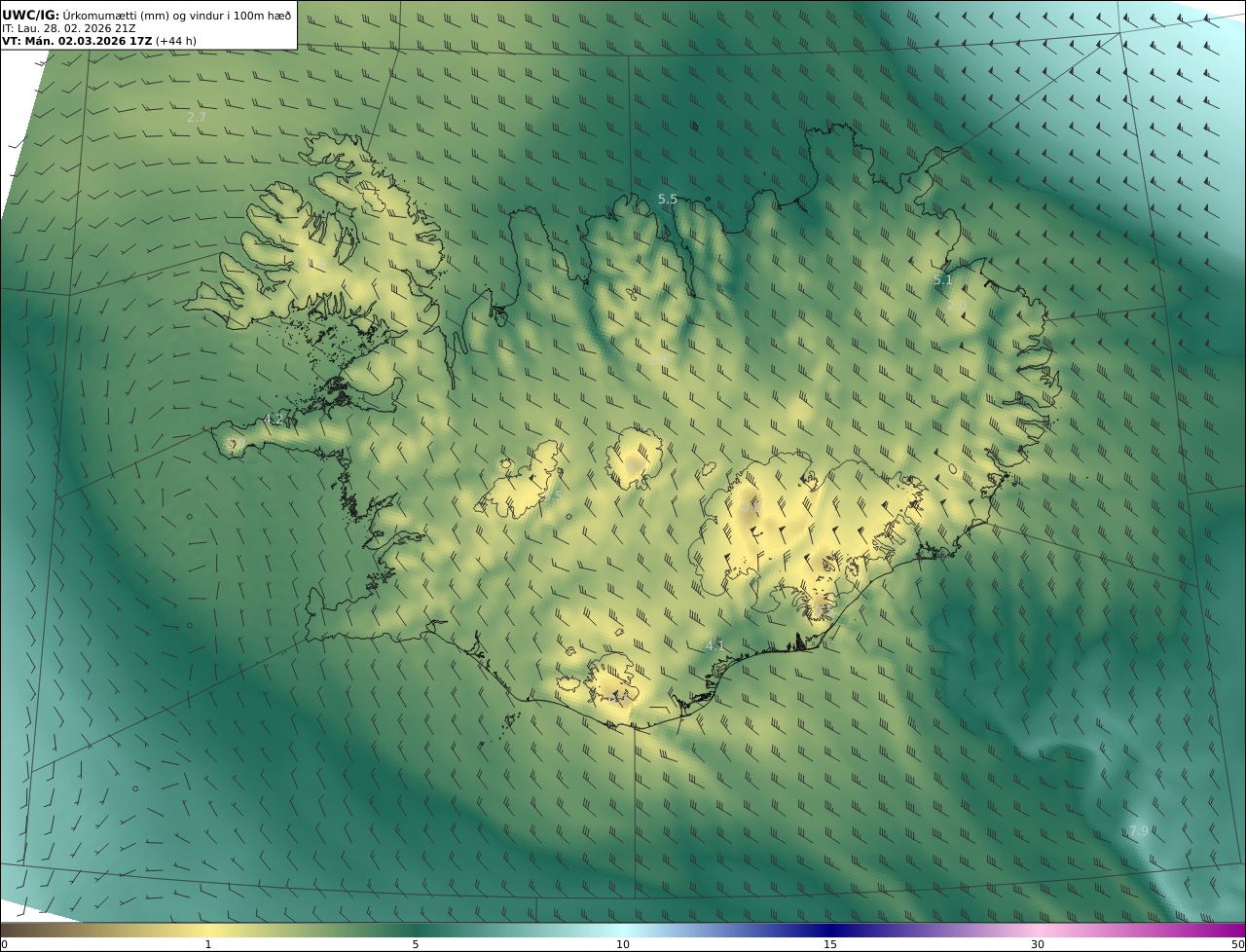The width and height of the screenshot is (1246, 952).
Task: Click the colorbar tick label '10'
Action: (x=623, y=944)
